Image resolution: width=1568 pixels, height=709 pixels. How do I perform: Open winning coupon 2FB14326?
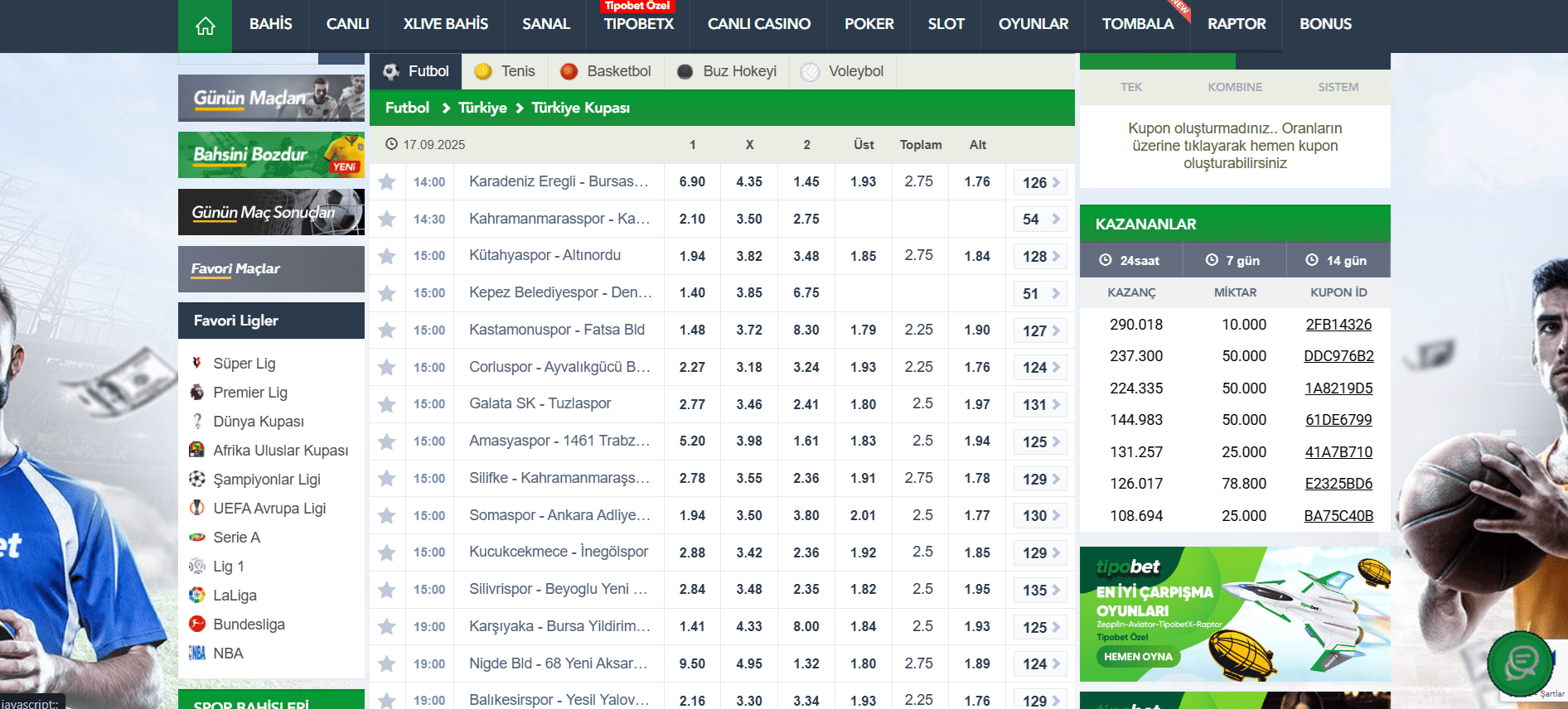(1338, 325)
